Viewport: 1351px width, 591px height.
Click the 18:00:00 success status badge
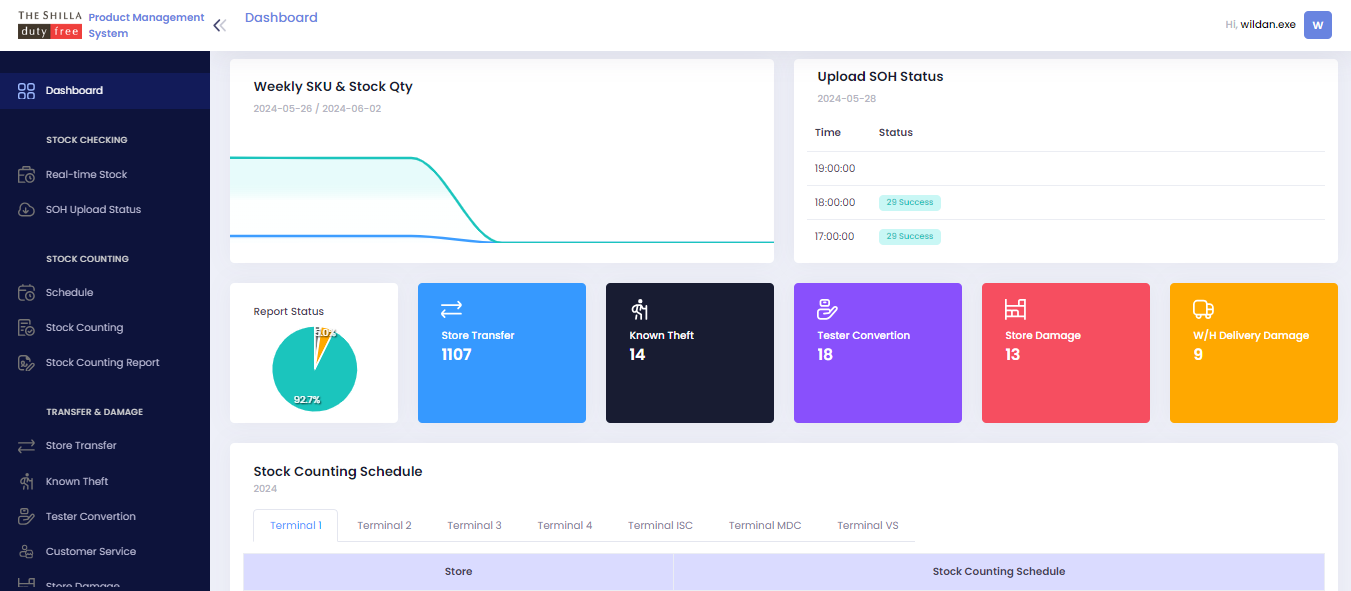click(909, 203)
